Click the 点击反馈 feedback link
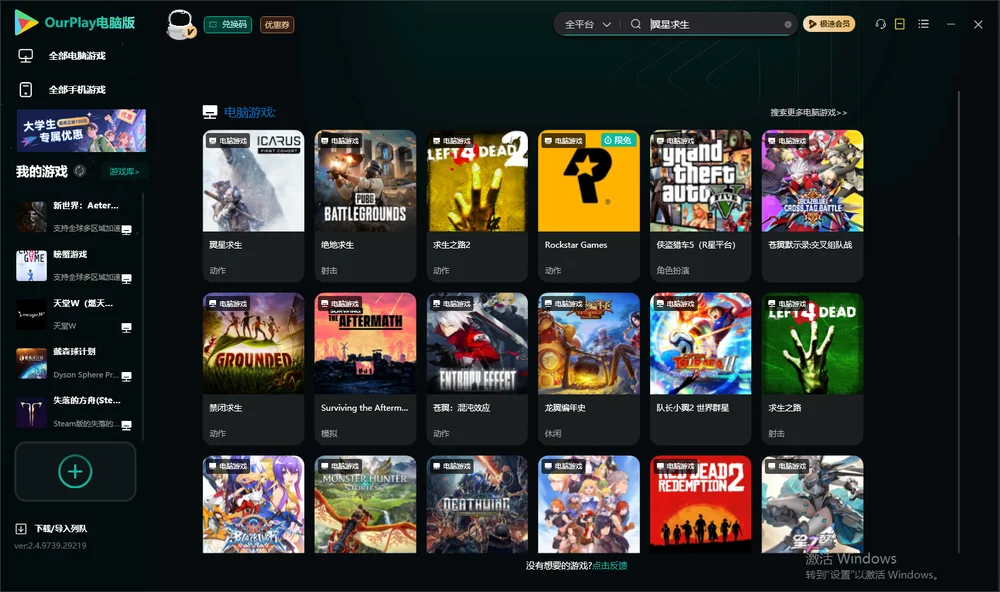This screenshot has height=592, width=1000. pos(610,566)
